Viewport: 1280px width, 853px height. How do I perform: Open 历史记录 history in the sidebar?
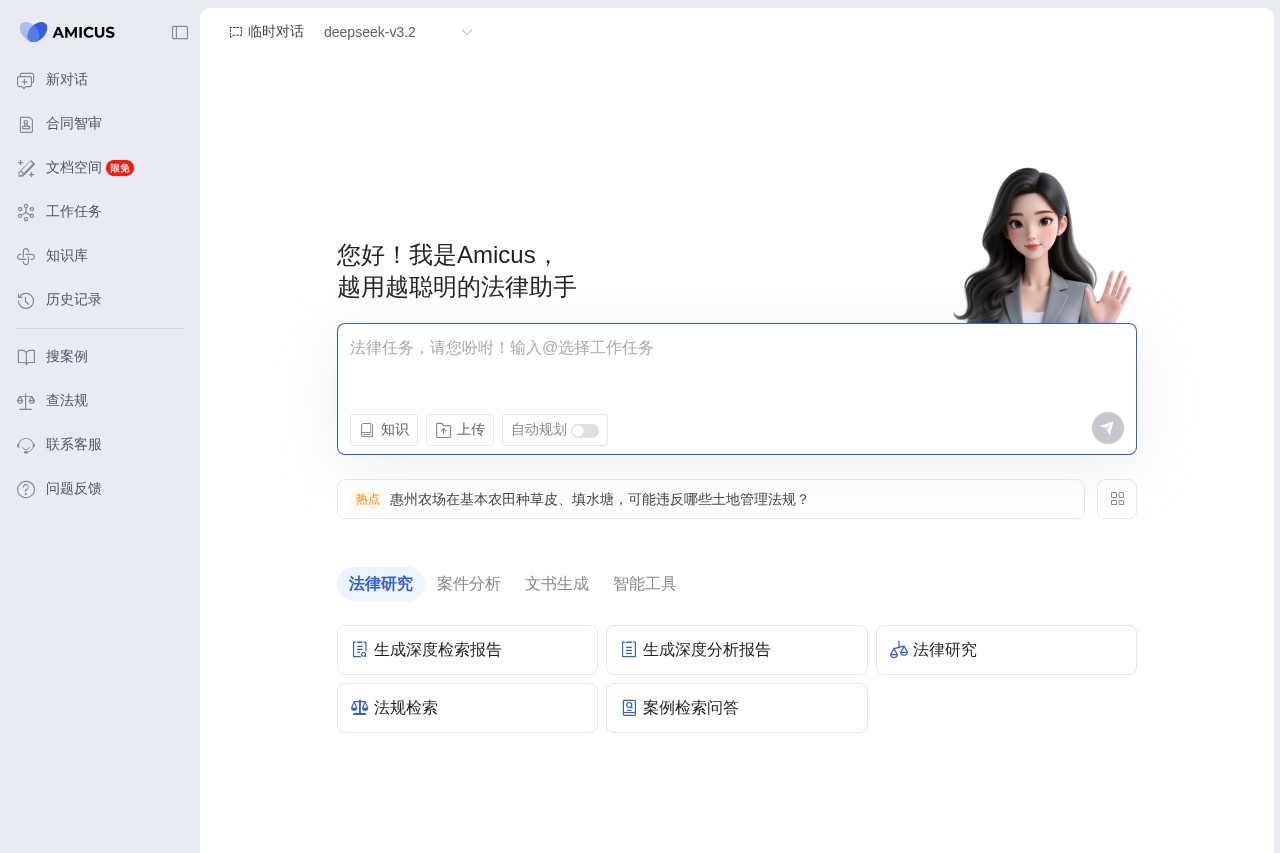coord(73,300)
